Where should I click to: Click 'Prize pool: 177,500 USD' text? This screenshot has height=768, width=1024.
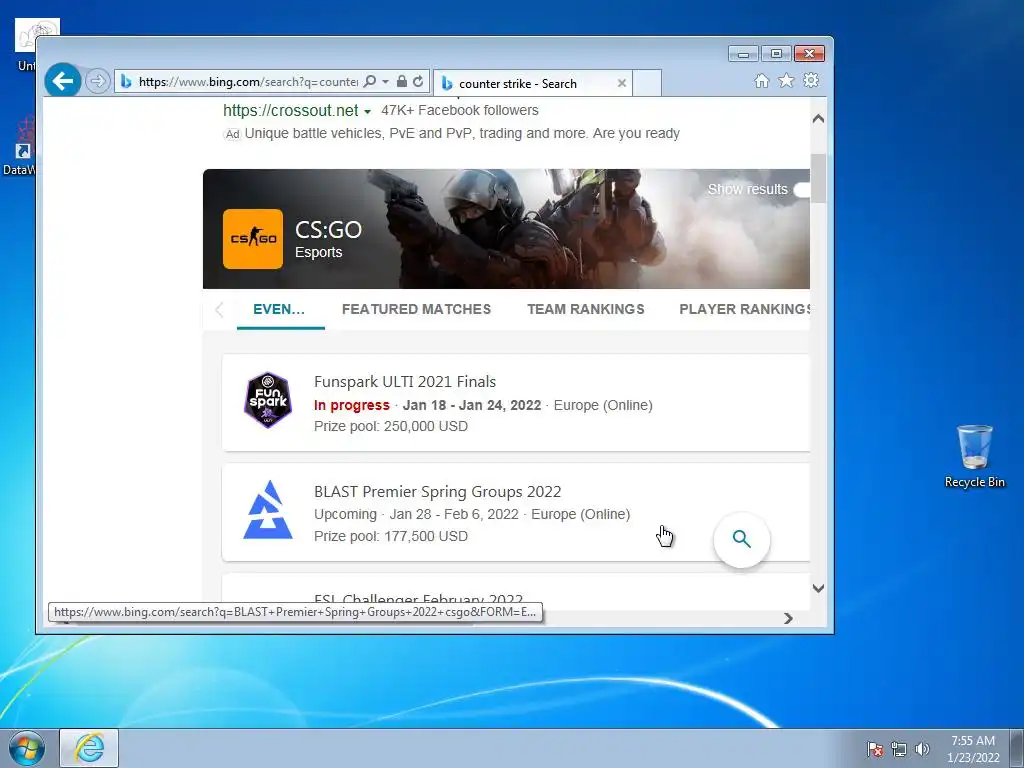click(391, 536)
